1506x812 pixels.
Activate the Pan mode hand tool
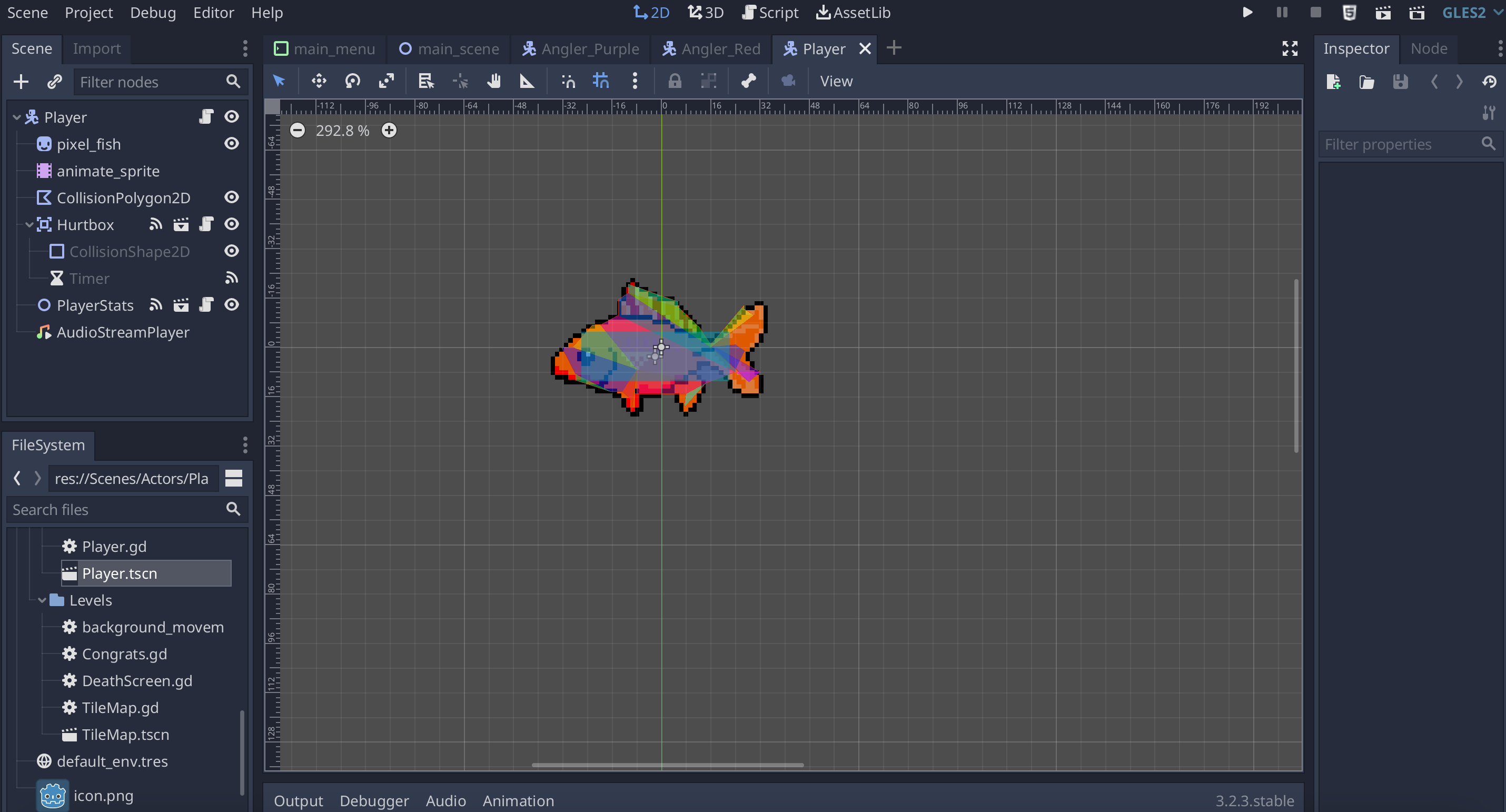[494, 81]
